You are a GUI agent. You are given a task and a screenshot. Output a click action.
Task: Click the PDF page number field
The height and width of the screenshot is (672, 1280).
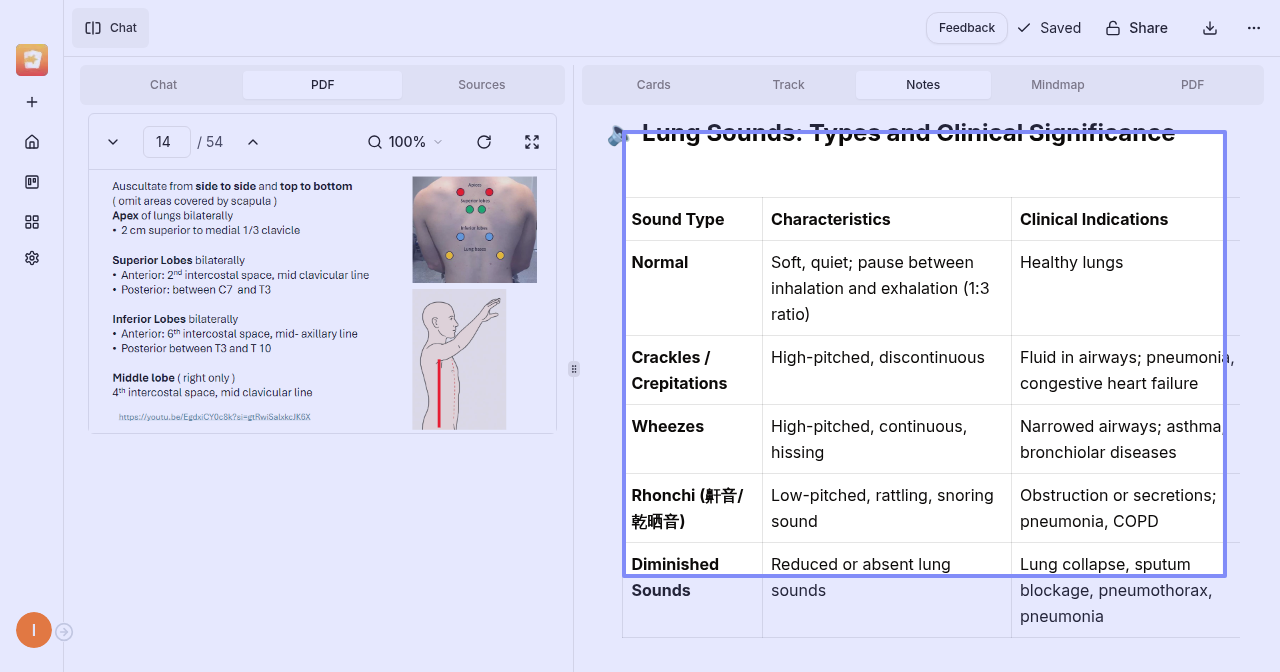167,142
